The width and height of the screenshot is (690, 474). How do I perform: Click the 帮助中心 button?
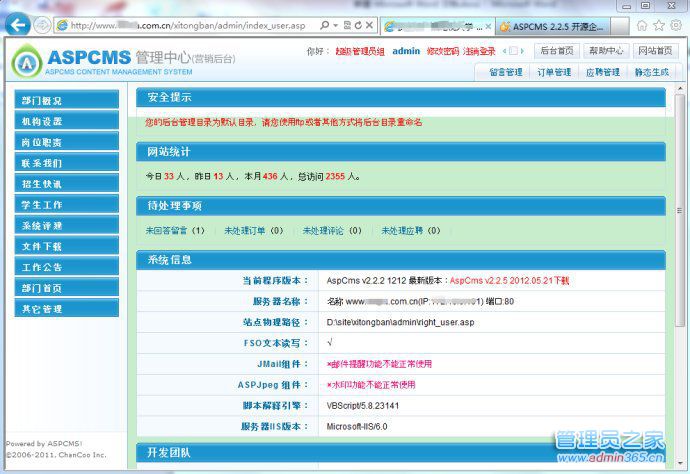[x=606, y=51]
